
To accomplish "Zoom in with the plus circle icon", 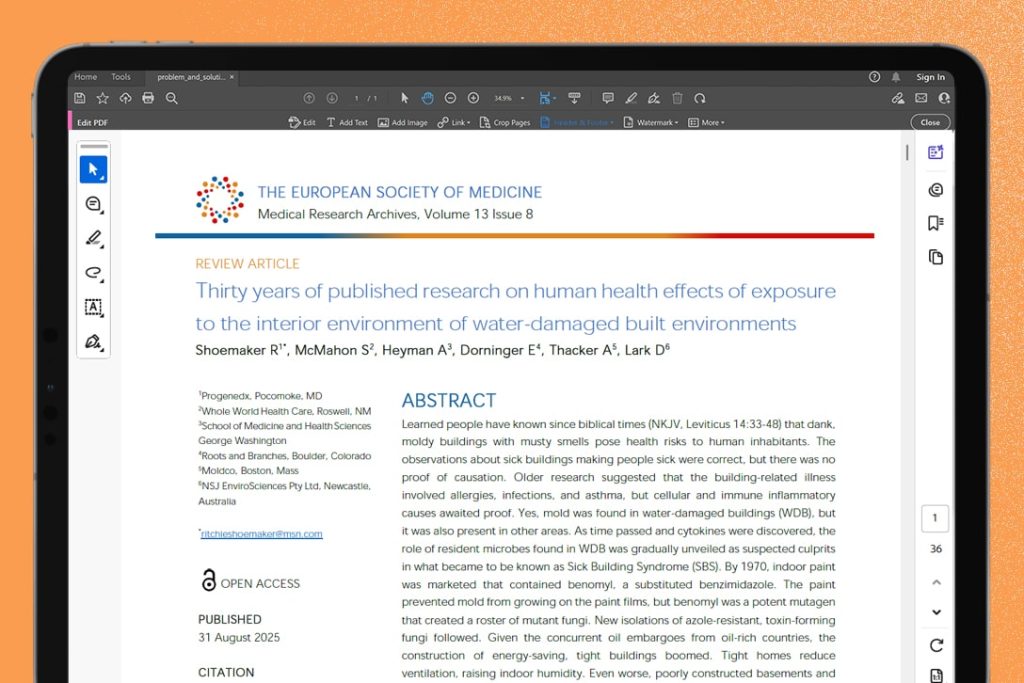I will [473, 98].
